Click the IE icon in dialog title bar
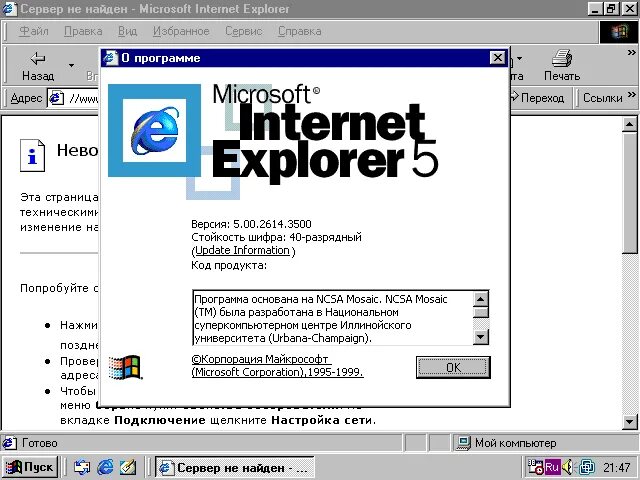Viewport: 640px width, 480px height. point(110,58)
